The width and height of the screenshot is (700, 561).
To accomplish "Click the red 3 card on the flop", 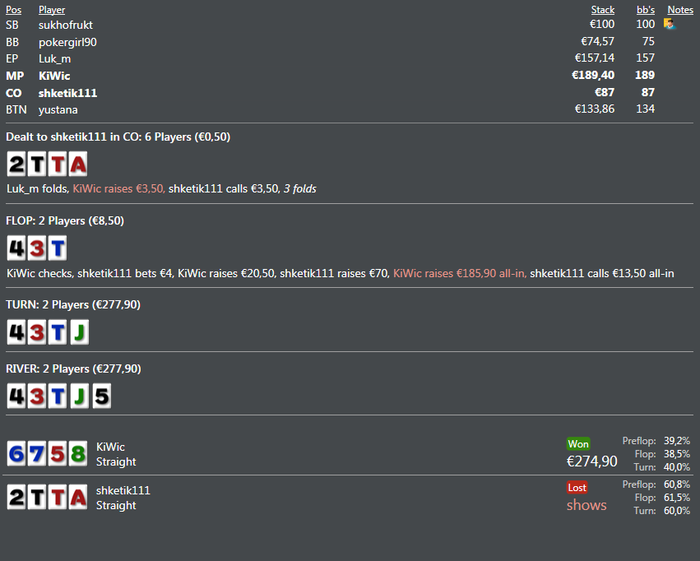I will (37, 248).
